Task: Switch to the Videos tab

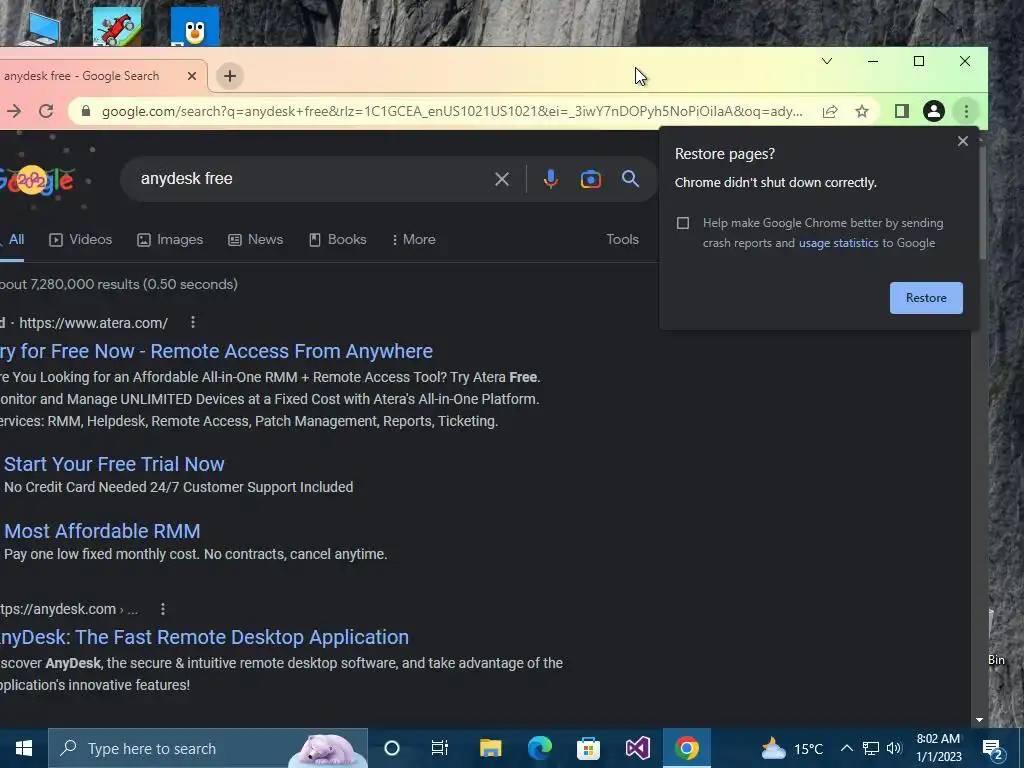Action: tap(81, 240)
